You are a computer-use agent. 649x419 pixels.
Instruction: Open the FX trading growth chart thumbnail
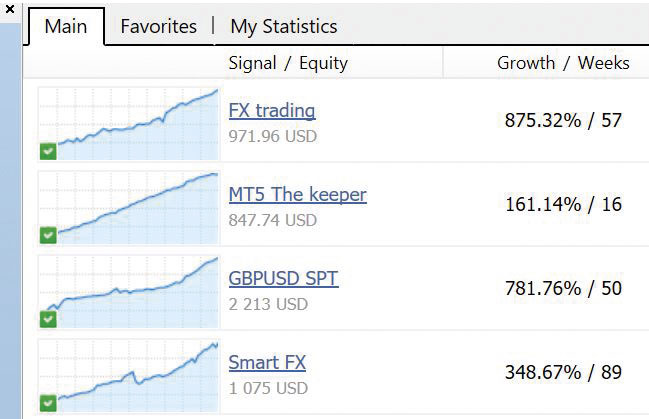(130, 122)
